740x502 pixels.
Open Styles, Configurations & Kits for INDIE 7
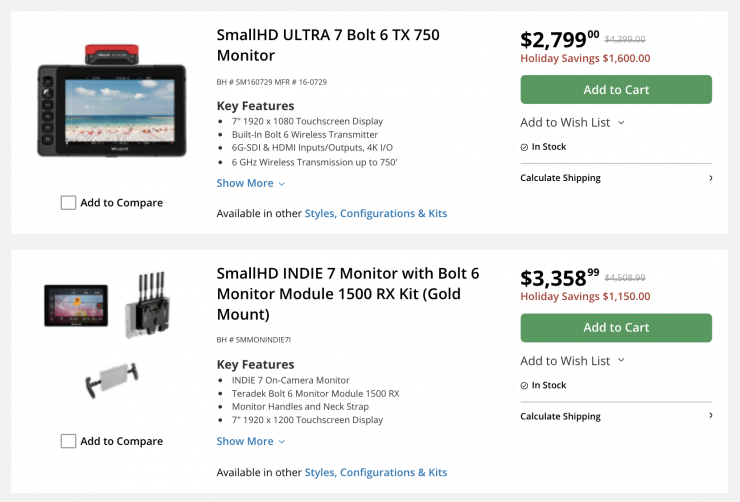[x=376, y=472]
